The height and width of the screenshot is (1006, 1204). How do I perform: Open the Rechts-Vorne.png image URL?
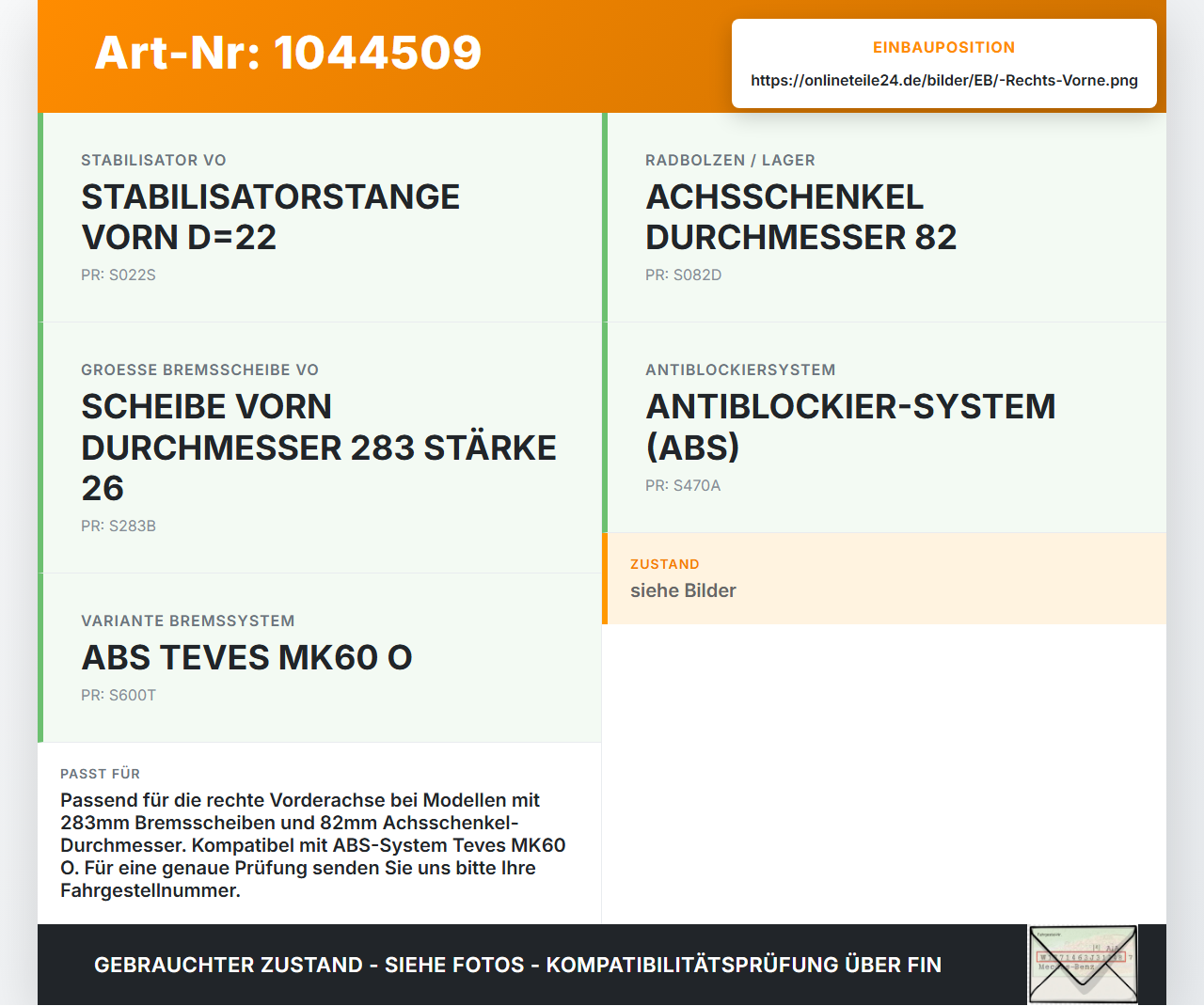(944, 81)
